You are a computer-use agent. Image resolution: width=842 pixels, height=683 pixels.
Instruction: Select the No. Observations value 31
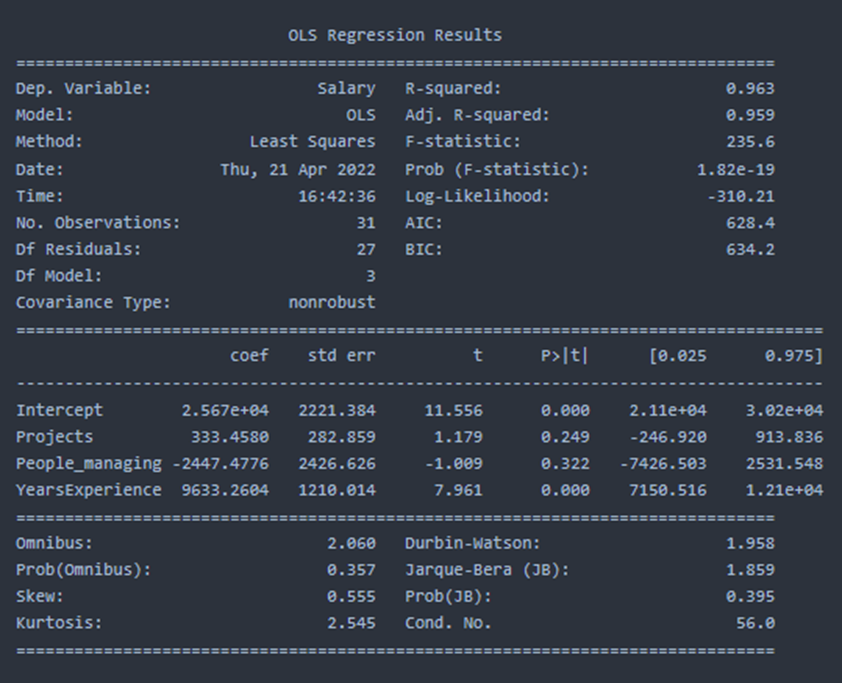coord(365,222)
